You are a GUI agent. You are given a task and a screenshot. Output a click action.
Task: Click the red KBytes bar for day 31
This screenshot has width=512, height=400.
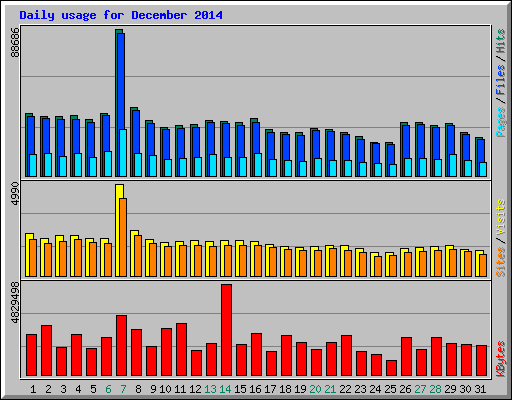pyautogui.click(x=481, y=361)
